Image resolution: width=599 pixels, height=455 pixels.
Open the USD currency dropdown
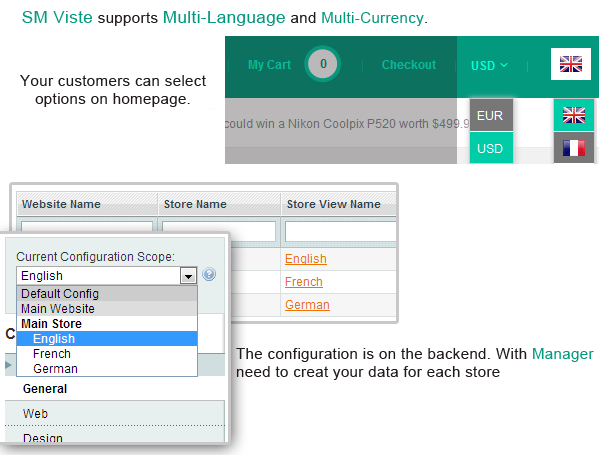489,66
